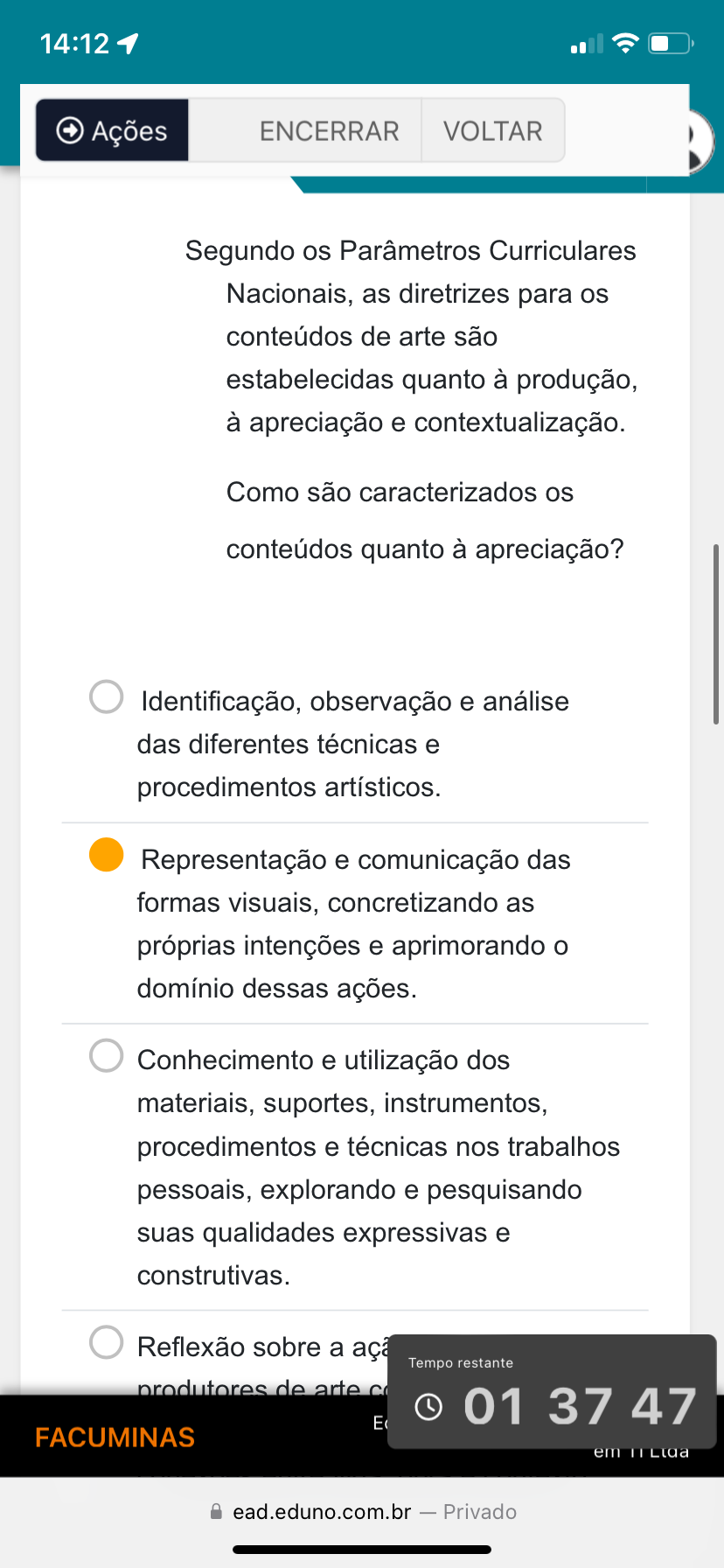Choose the 'Reflexão sobre a ação' option

(x=107, y=1342)
